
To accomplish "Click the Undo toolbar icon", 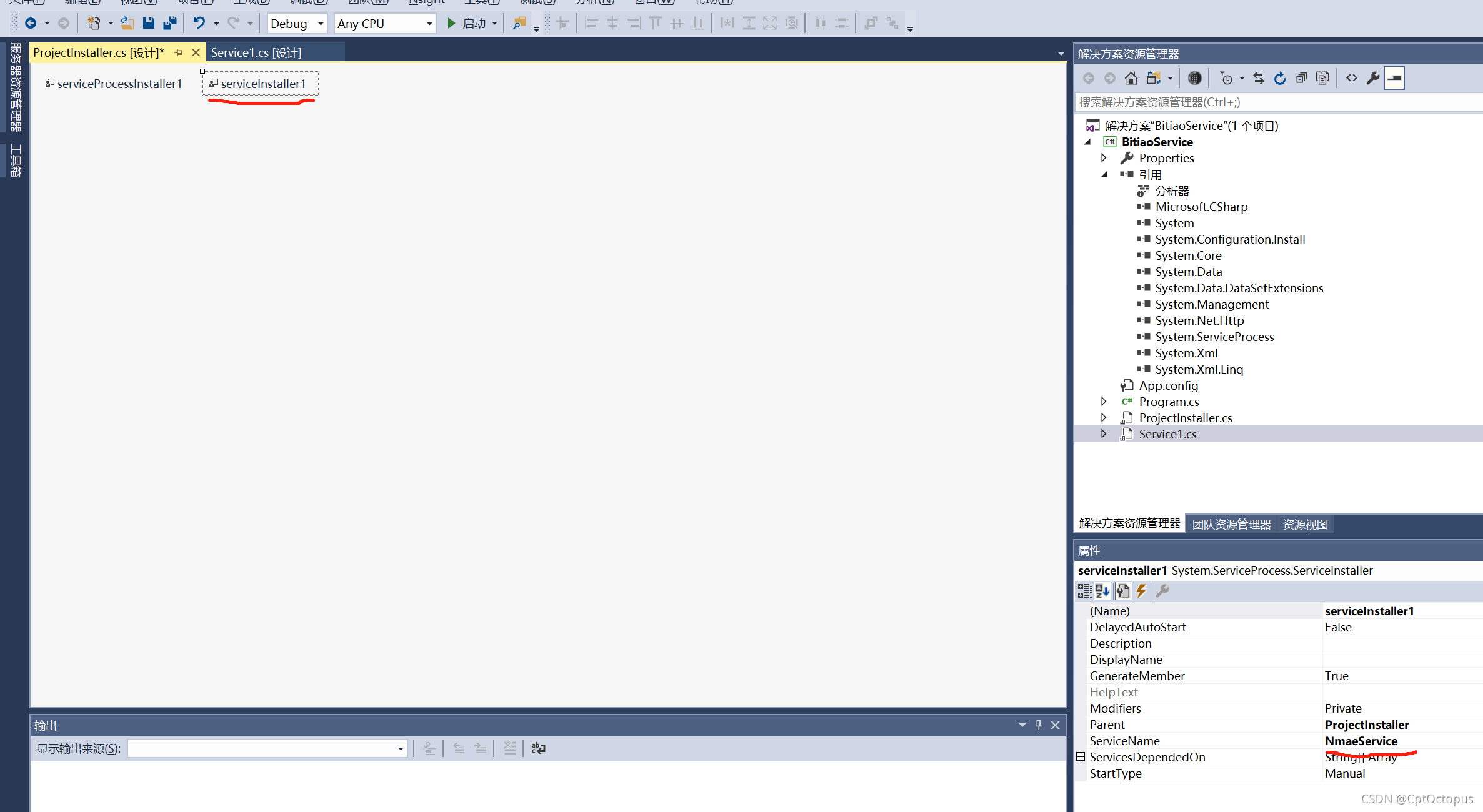I will [199, 24].
